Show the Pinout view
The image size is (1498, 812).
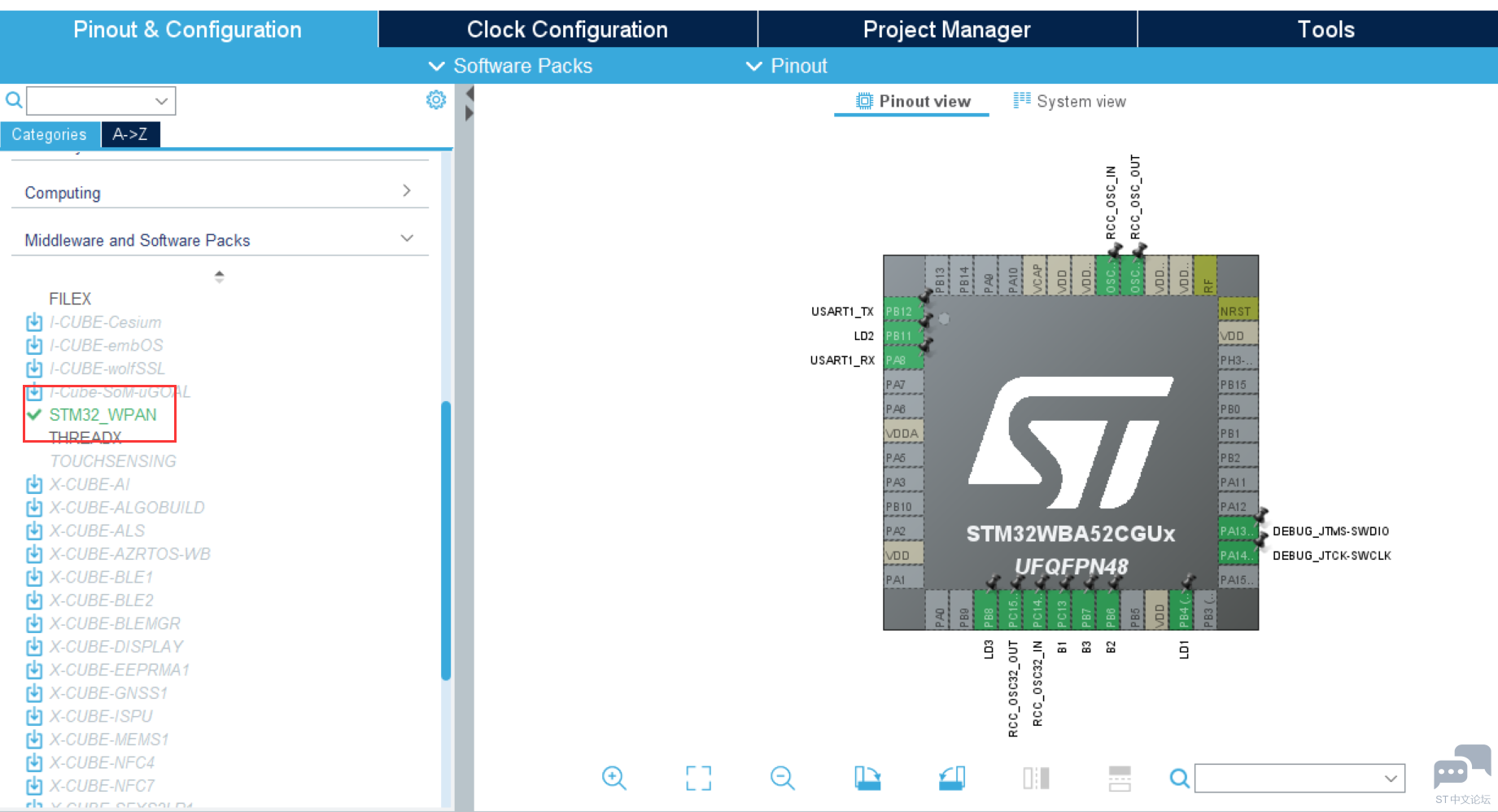click(x=912, y=102)
